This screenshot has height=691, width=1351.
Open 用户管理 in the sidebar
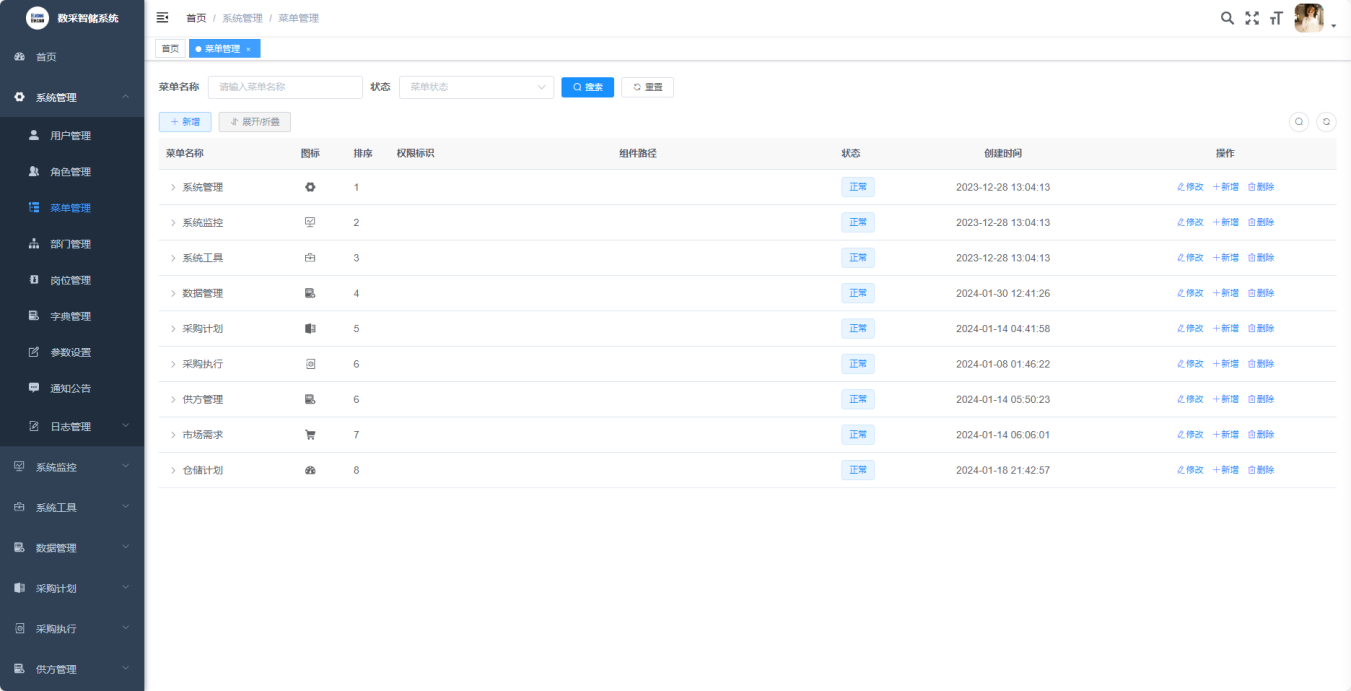click(x=72, y=135)
